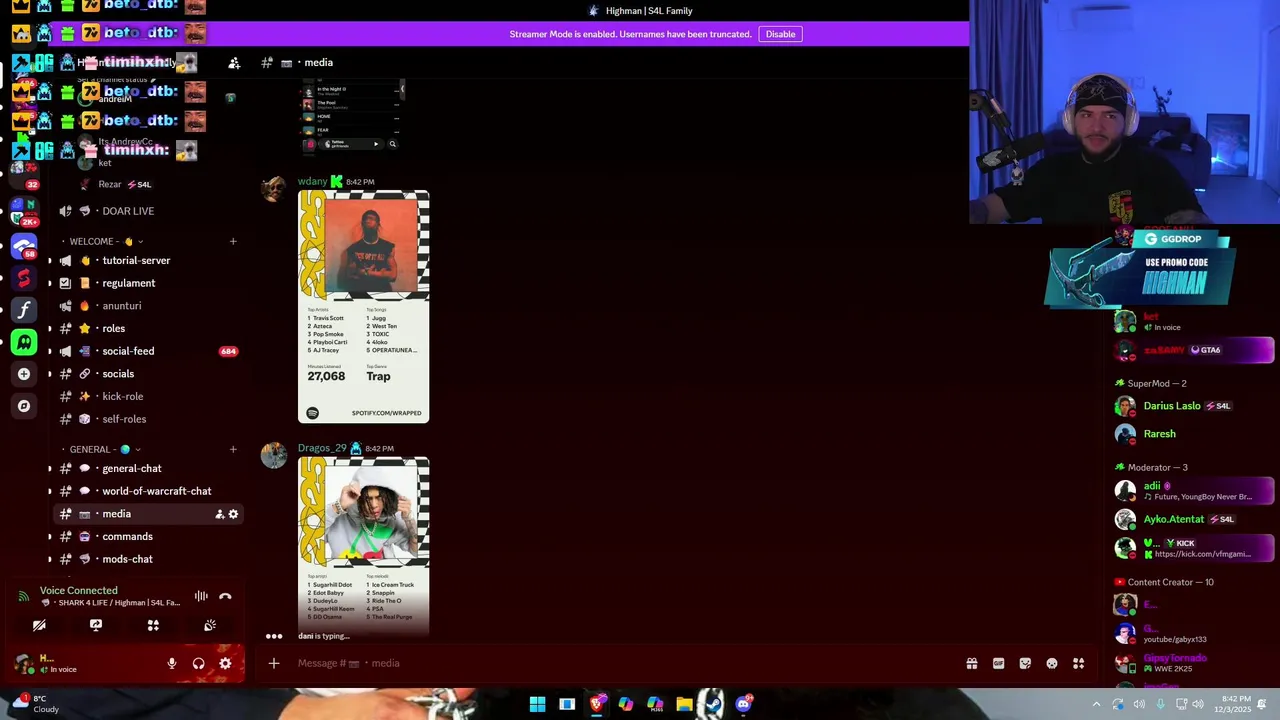Image resolution: width=1280 pixels, height=720 pixels.
Task: Collapse the WELCOME category
Action: pyautogui.click(x=101, y=241)
